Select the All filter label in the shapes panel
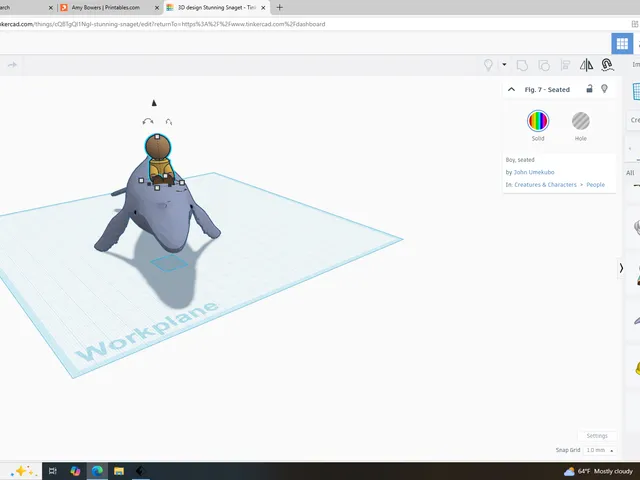The height and width of the screenshot is (480, 640). tap(630, 173)
